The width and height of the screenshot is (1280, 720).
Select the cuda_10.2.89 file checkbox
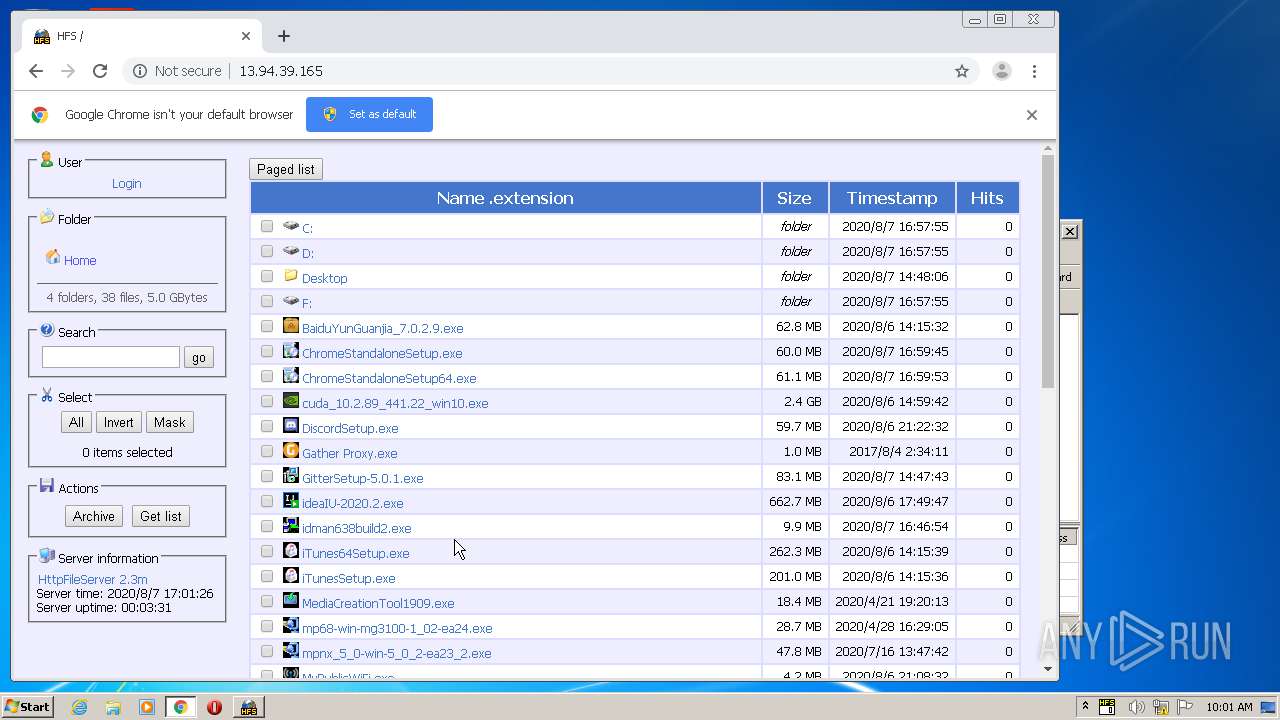[267, 401]
